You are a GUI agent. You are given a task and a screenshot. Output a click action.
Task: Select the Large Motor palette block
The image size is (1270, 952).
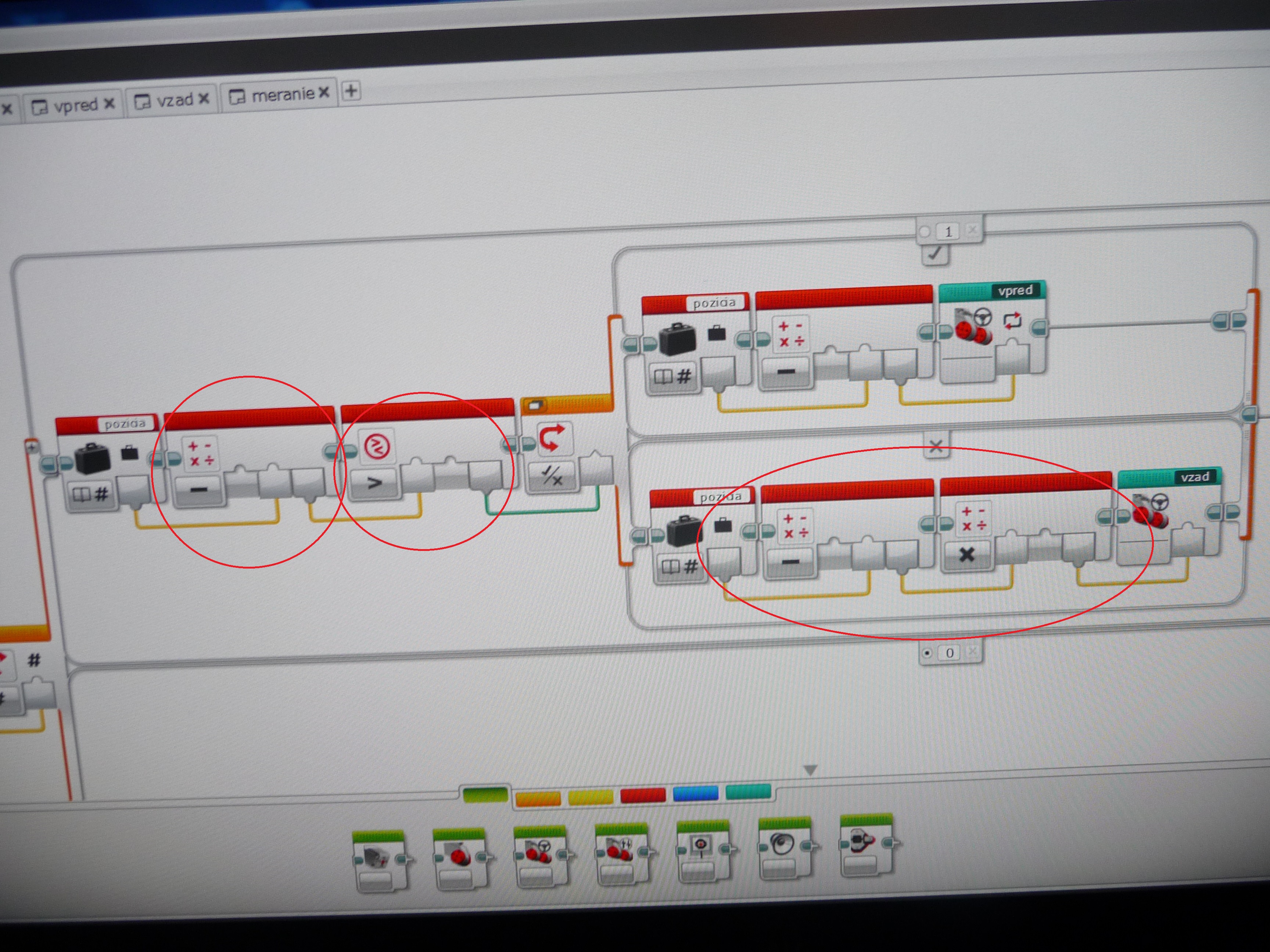[459, 857]
